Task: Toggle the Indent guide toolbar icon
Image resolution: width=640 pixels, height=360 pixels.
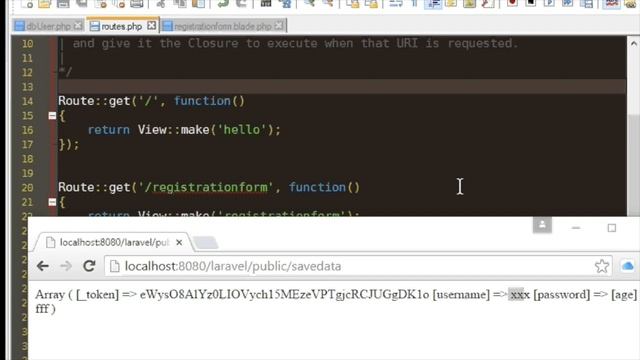Action: point(433,4)
